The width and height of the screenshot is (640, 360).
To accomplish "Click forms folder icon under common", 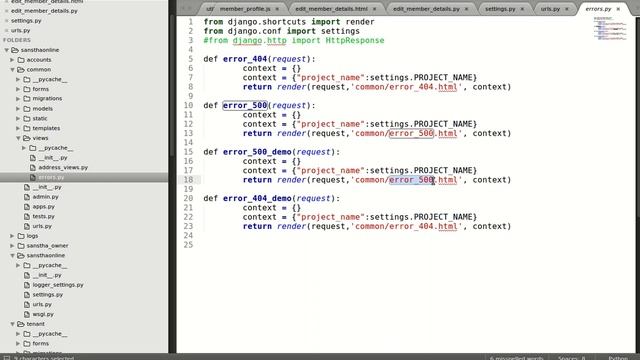I will (x=27, y=89).
